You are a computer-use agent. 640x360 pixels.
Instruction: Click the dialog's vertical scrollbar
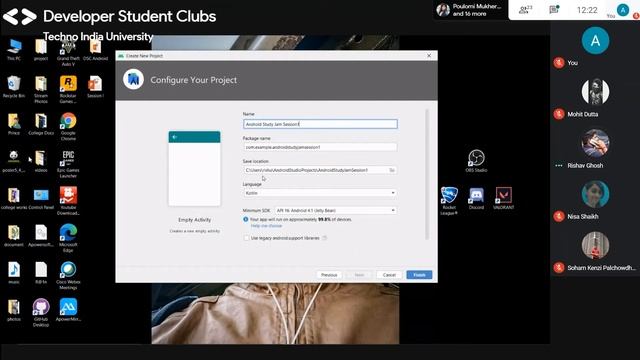pyautogui.click(x=427, y=175)
